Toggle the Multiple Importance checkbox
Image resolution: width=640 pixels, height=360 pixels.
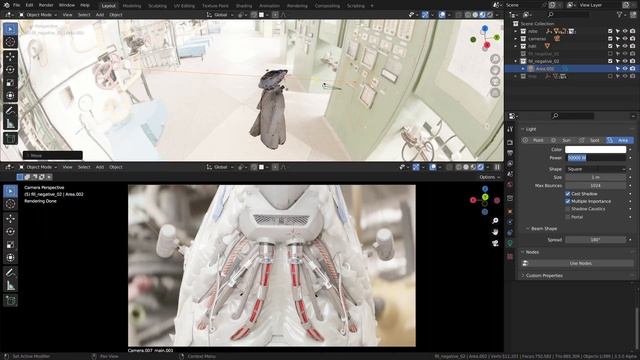click(x=568, y=201)
